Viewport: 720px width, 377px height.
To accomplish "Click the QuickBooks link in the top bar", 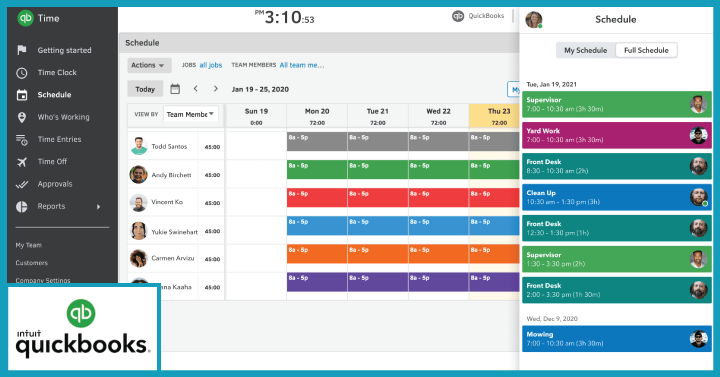I will pos(486,16).
